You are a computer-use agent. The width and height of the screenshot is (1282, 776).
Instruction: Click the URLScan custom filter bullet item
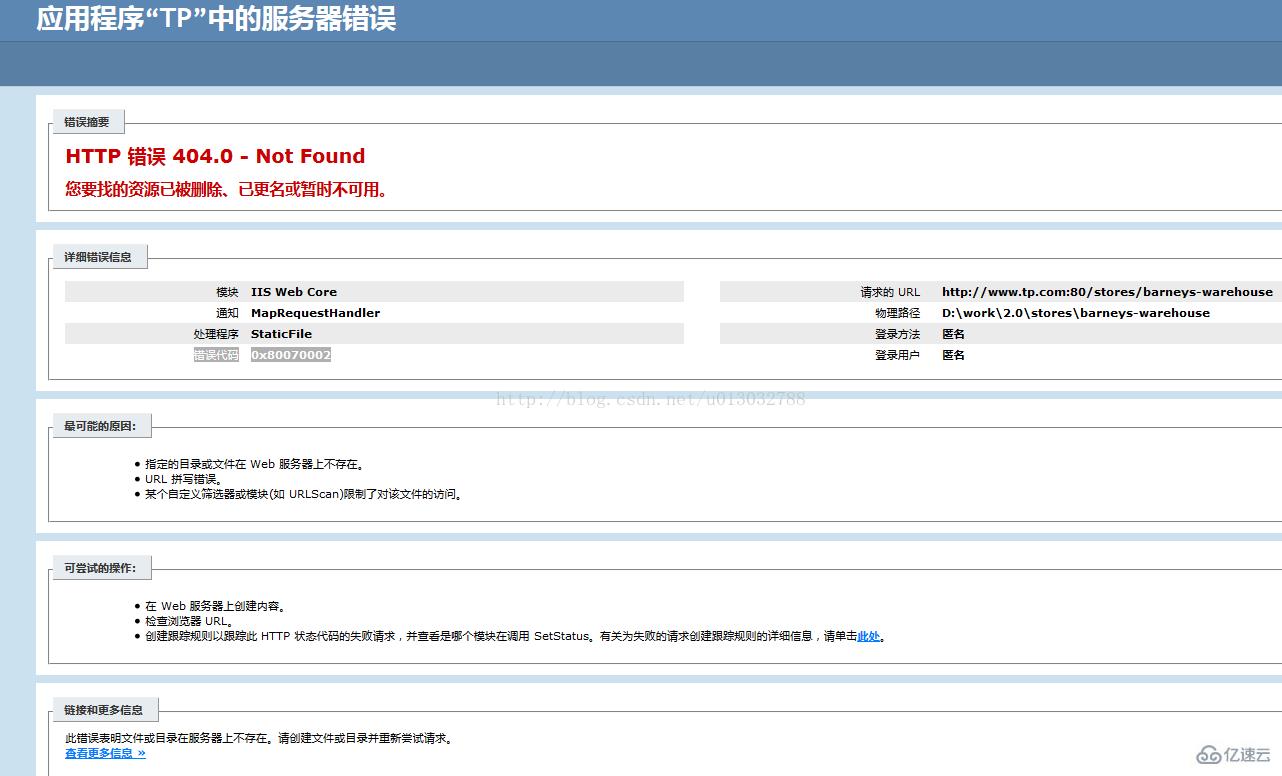click(x=304, y=494)
